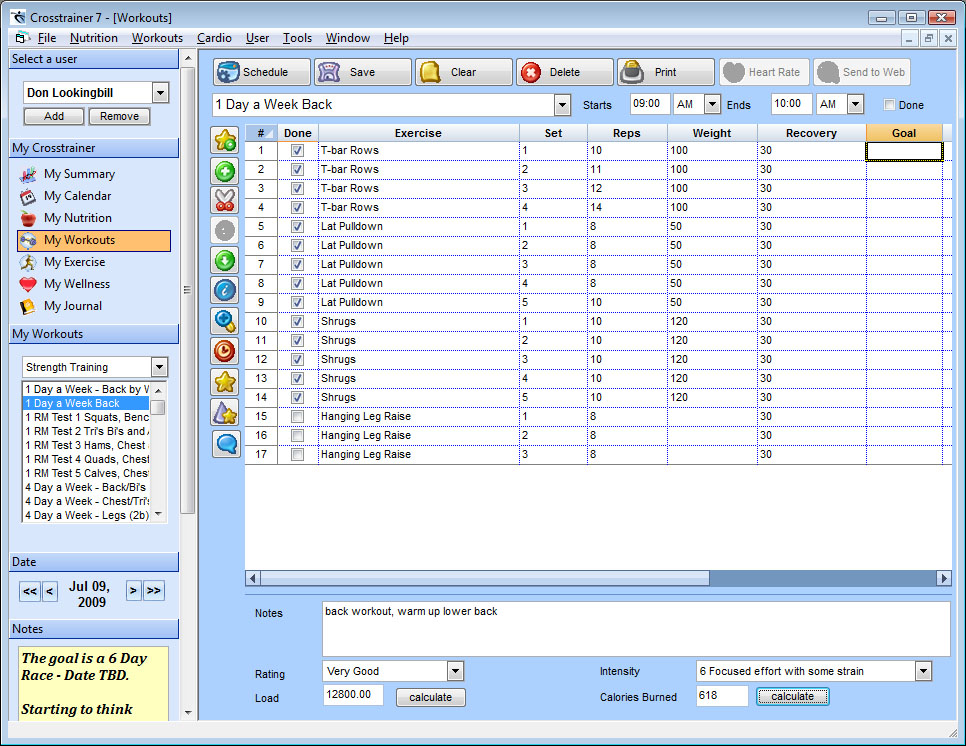Click the green plus add-row icon

tap(226, 170)
